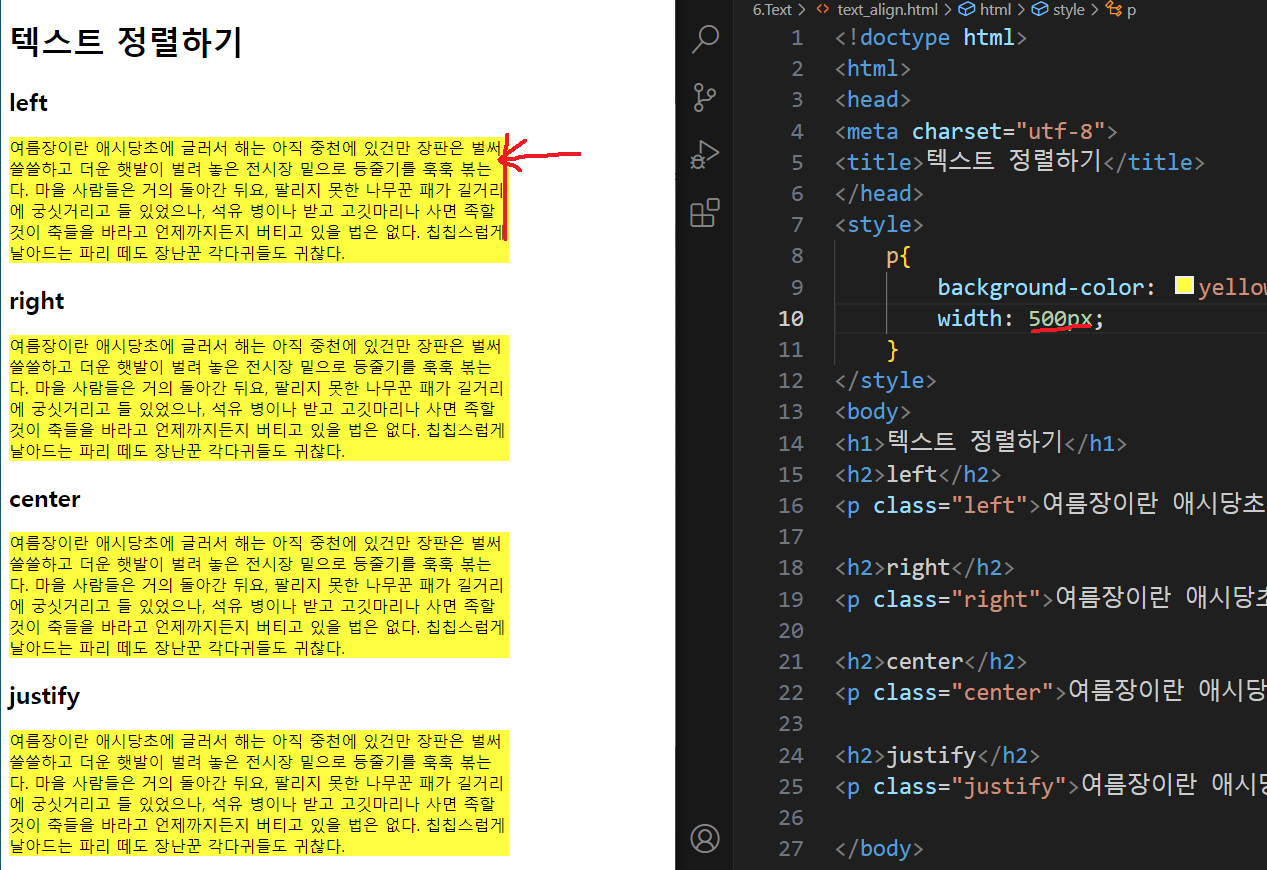The image size is (1267, 870).
Task: Click yellow paragraph under center heading
Action: 259,595
